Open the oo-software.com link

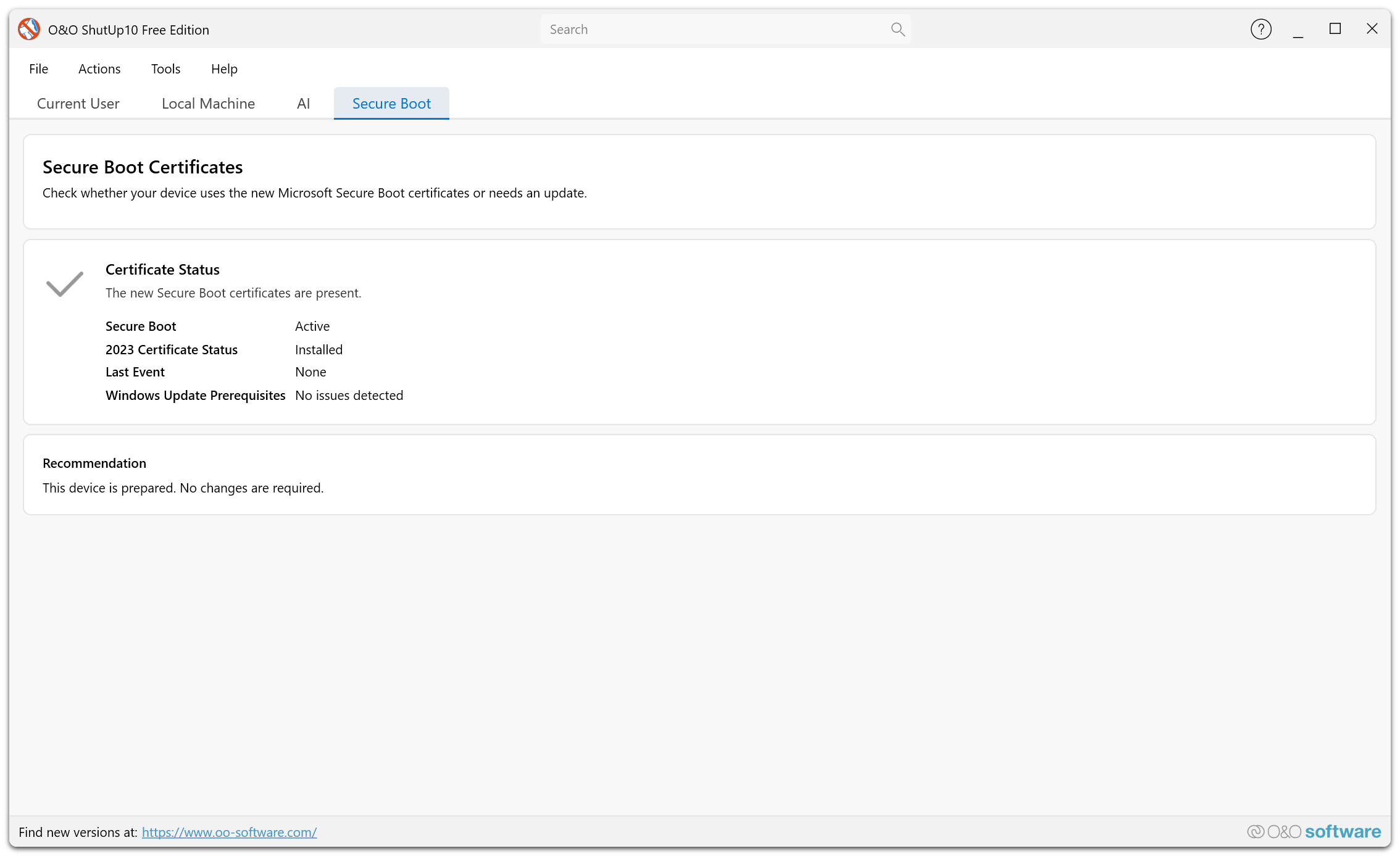coord(229,832)
